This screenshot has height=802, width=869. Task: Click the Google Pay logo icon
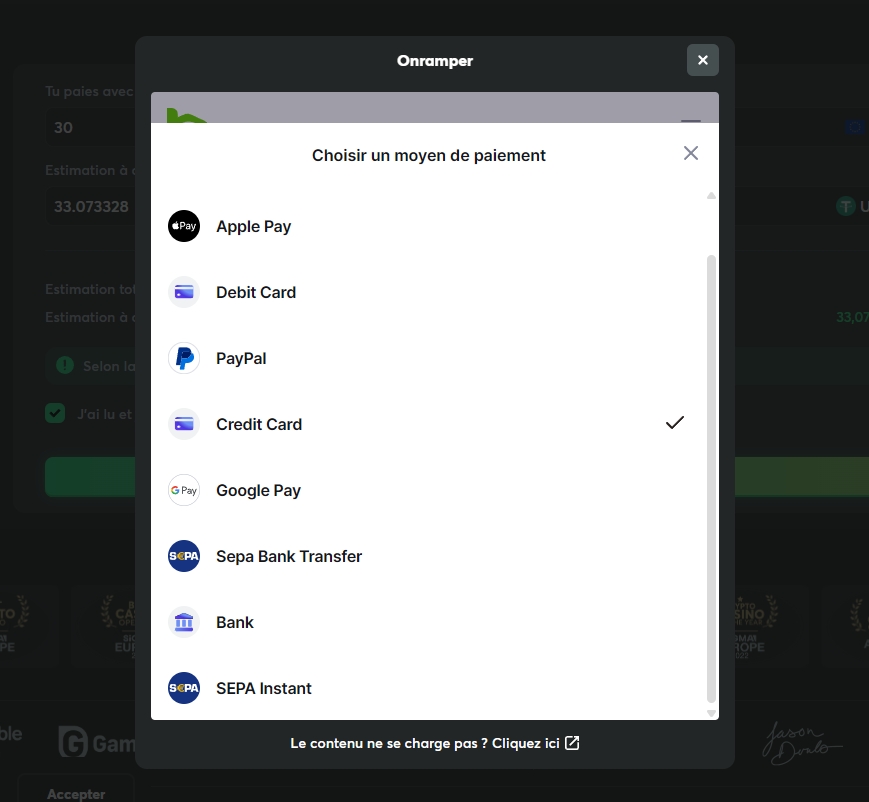[184, 490]
